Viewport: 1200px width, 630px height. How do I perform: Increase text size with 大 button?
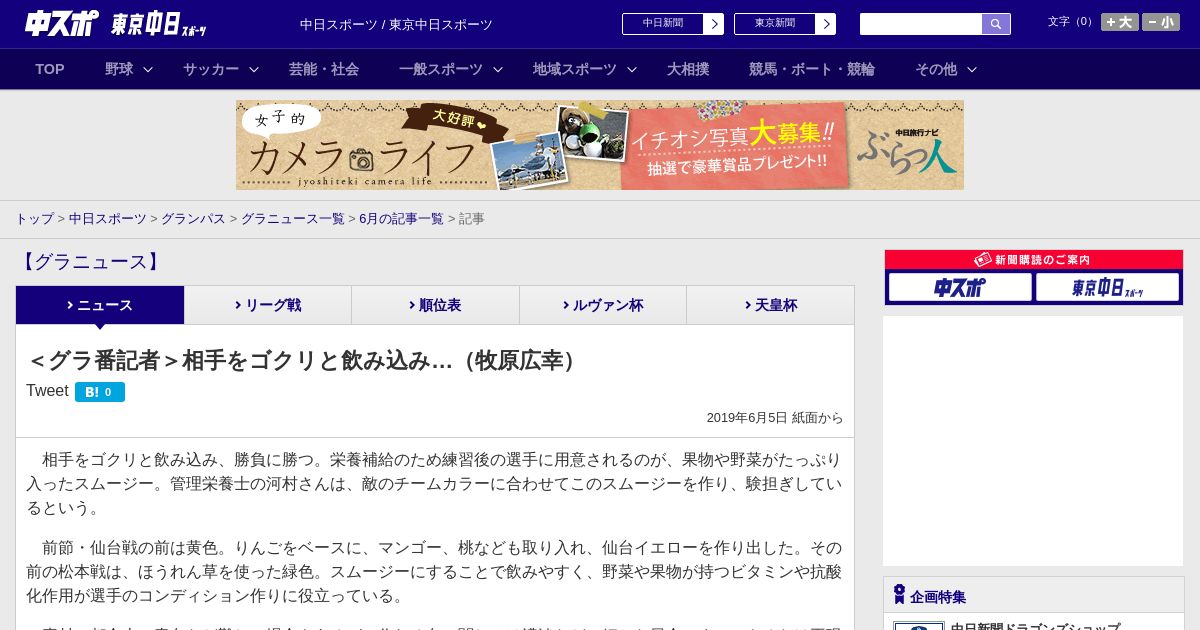1119,22
